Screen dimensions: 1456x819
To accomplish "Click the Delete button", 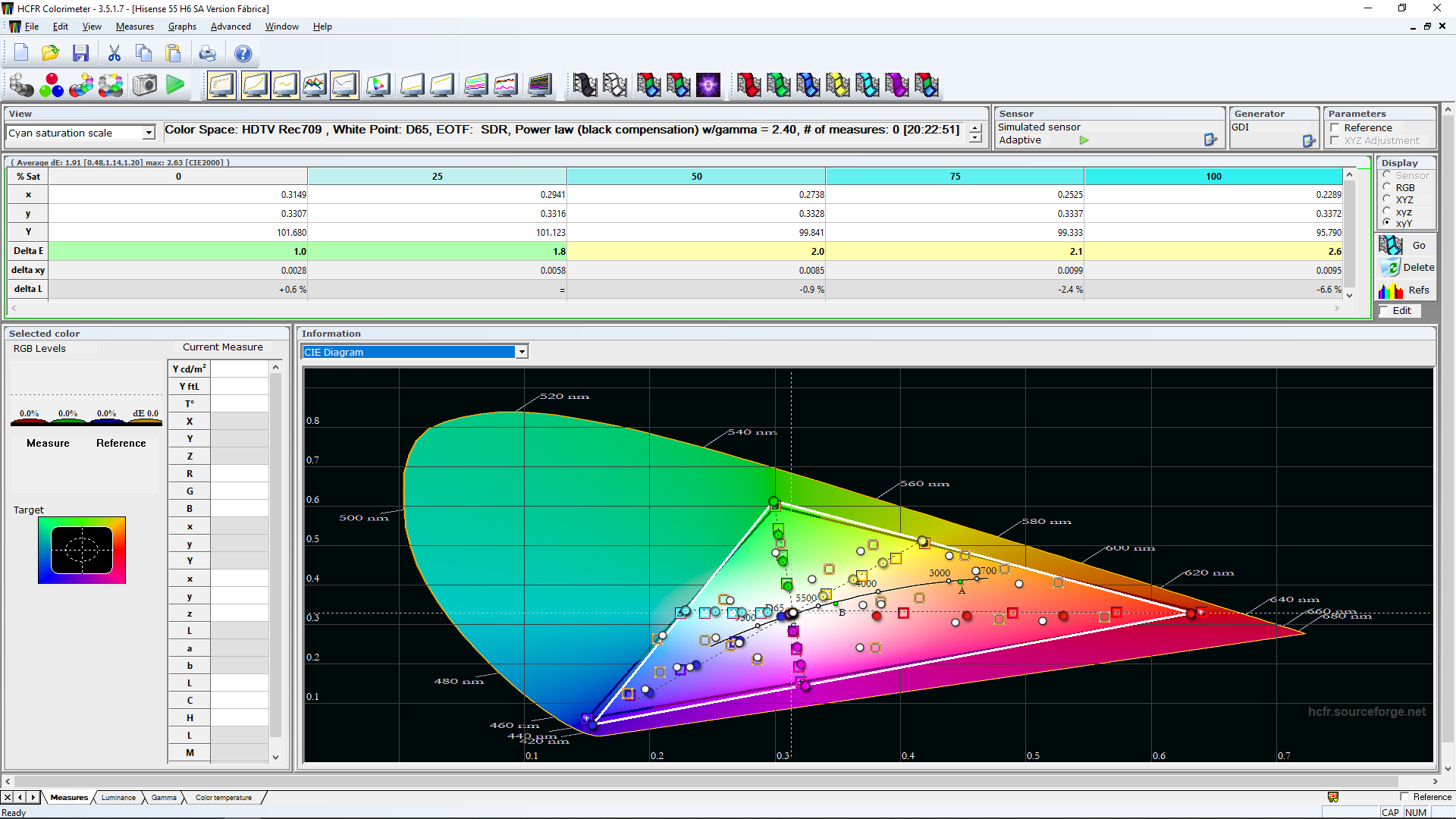I will coord(1407,268).
